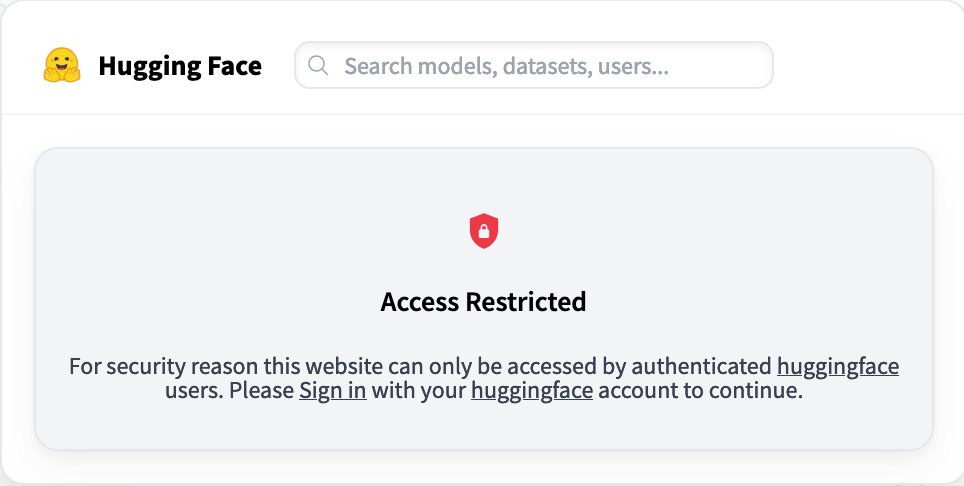The width and height of the screenshot is (964, 486).
Task: Click the word "Face" in the header
Action: tap(237, 67)
